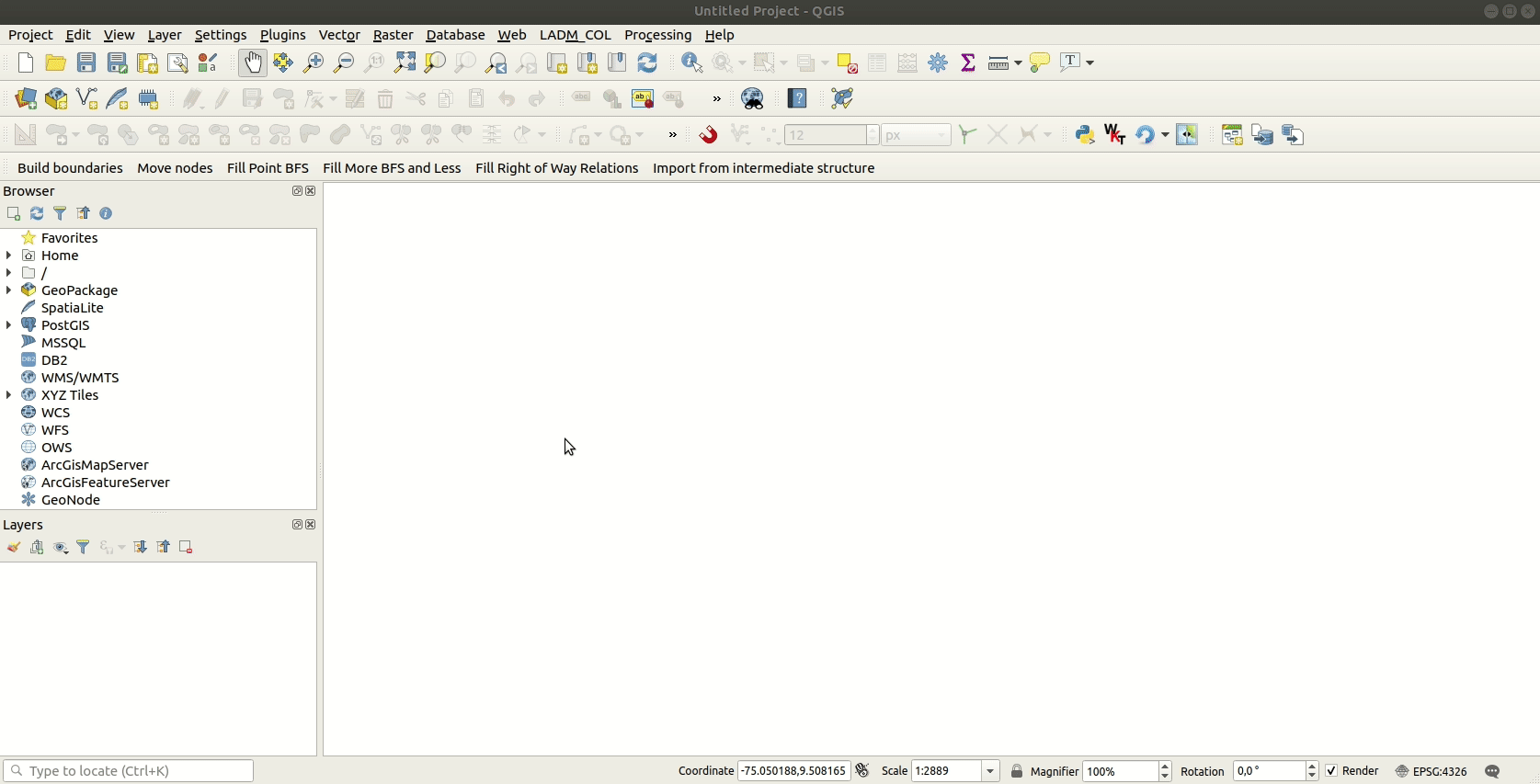The width and height of the screenshot is (1540, 784).
Task: Open the MetaSearch globe binoculars icon
Action: click(x=752, y=98)
